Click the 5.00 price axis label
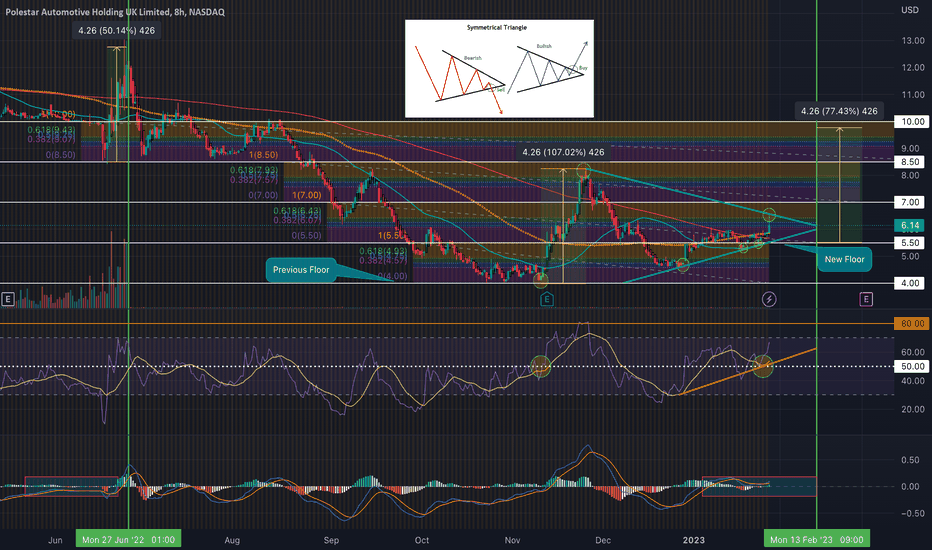The width and height of the screenshot is (932, 550). coord(911,256)
